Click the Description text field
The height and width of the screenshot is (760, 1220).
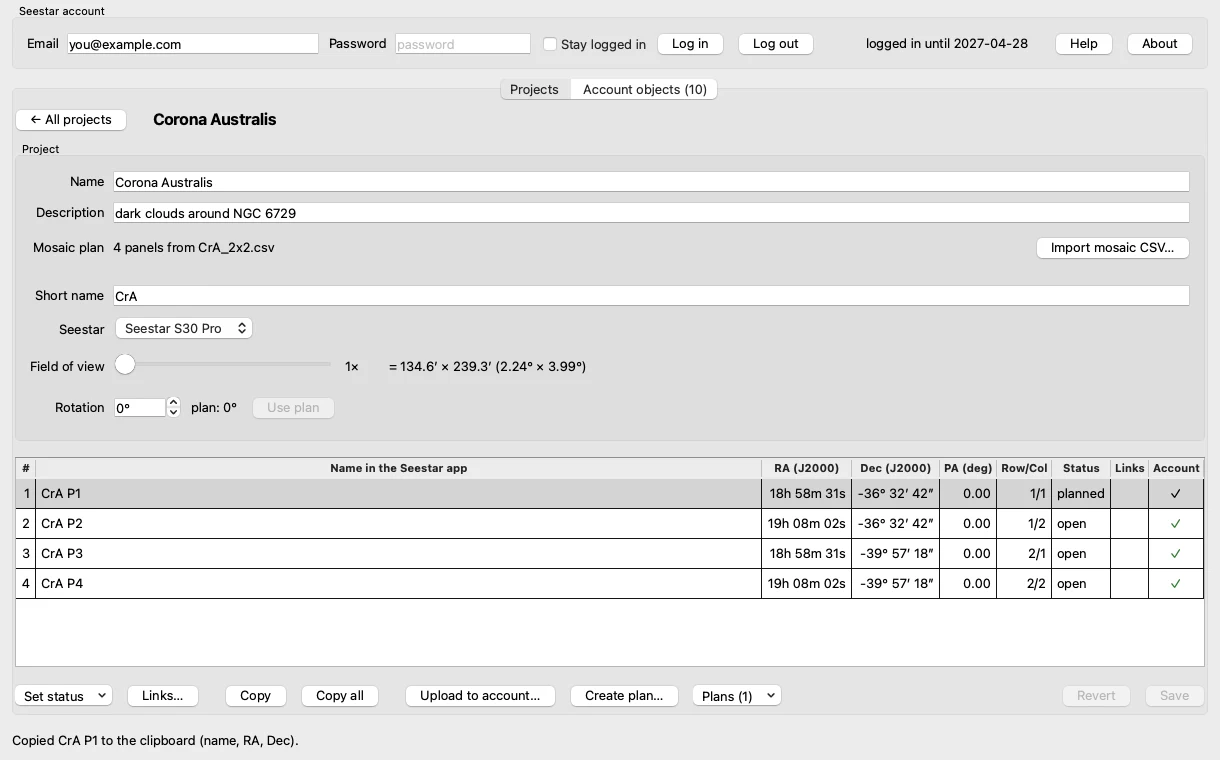pos(651,213)
